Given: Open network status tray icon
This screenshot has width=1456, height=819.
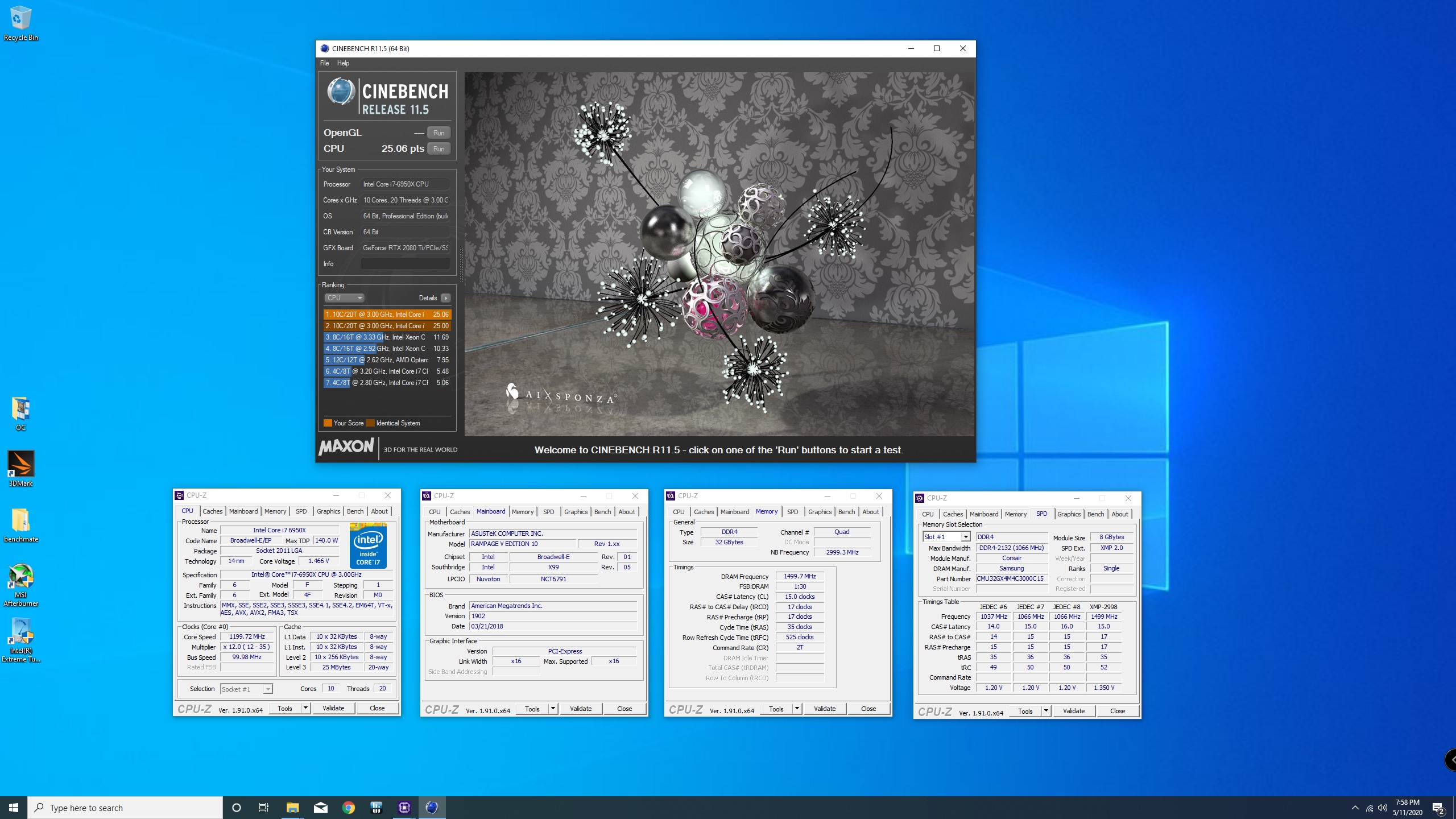Looking at the screenshot, I should [1369, 808].
